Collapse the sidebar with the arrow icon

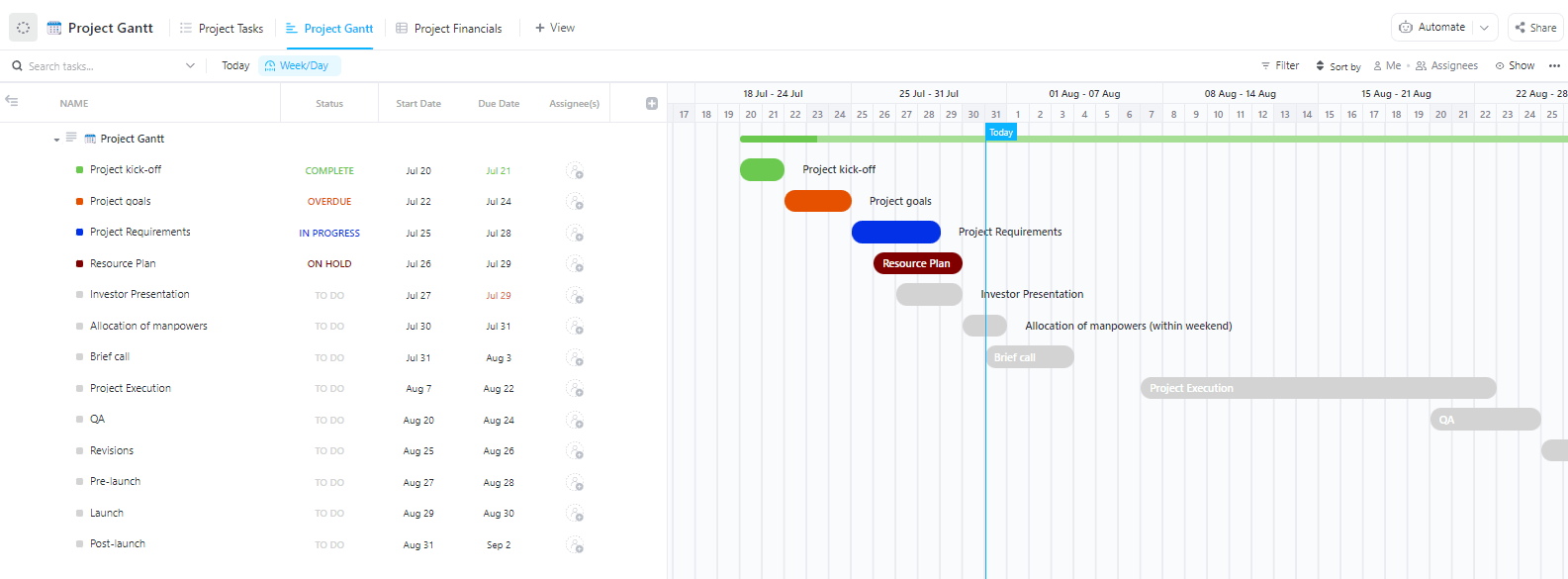[12, 101]
